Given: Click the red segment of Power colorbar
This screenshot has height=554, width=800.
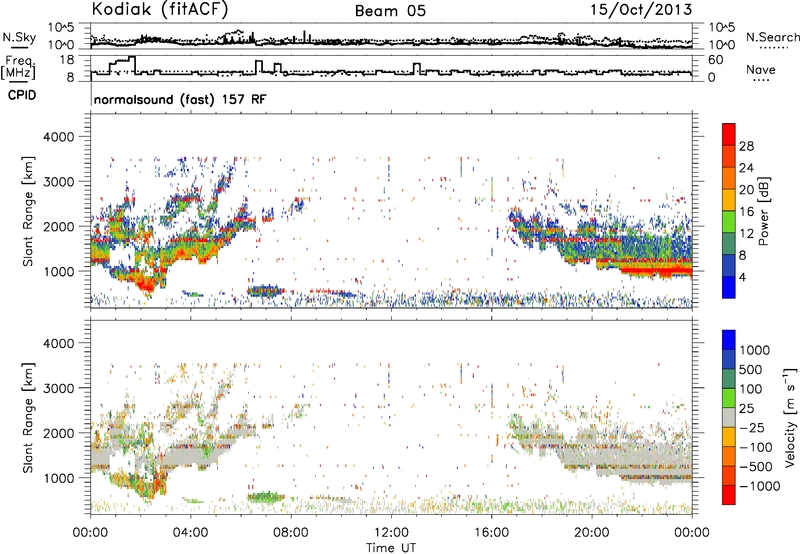Looking at the screenshot, I should pos(729,134).
